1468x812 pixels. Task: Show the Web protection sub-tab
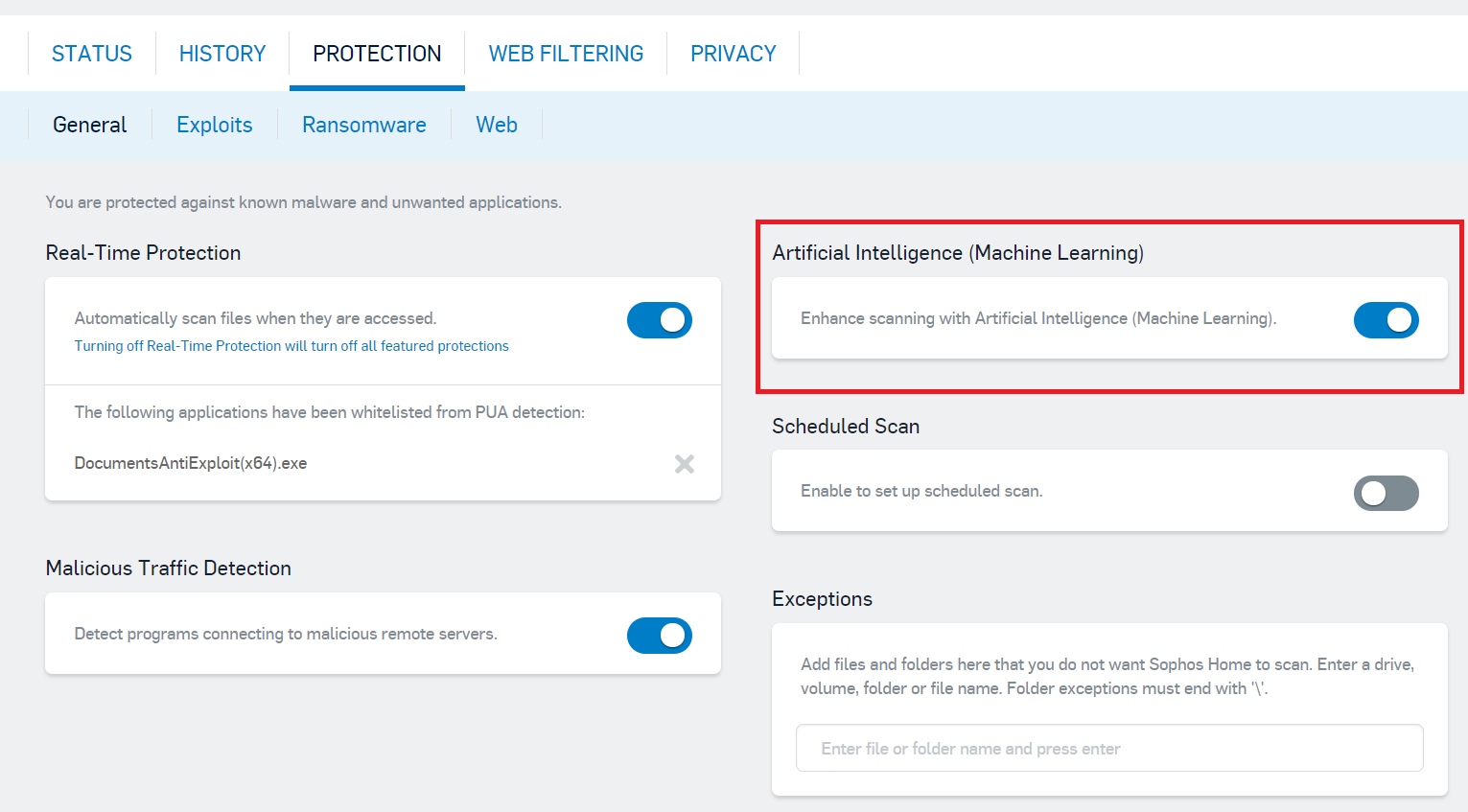click(x=497, y=125)
